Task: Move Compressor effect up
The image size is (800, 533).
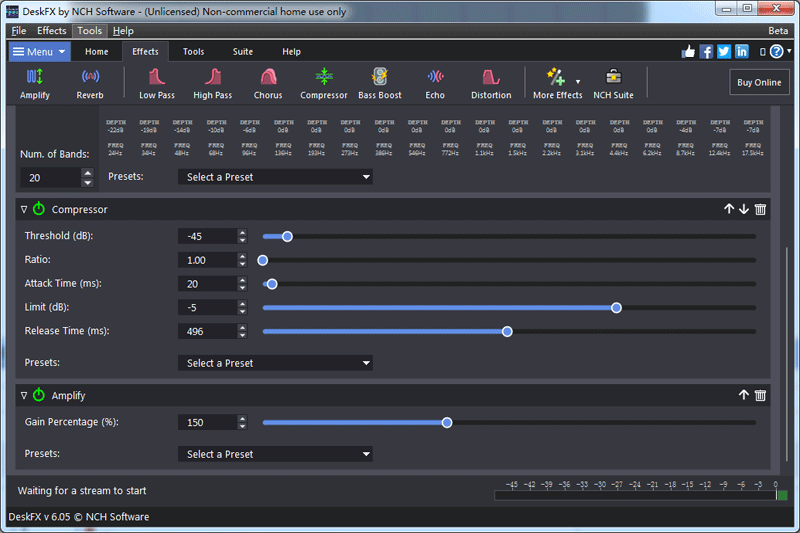Action: pyautogui.click(x=729, y=209)
